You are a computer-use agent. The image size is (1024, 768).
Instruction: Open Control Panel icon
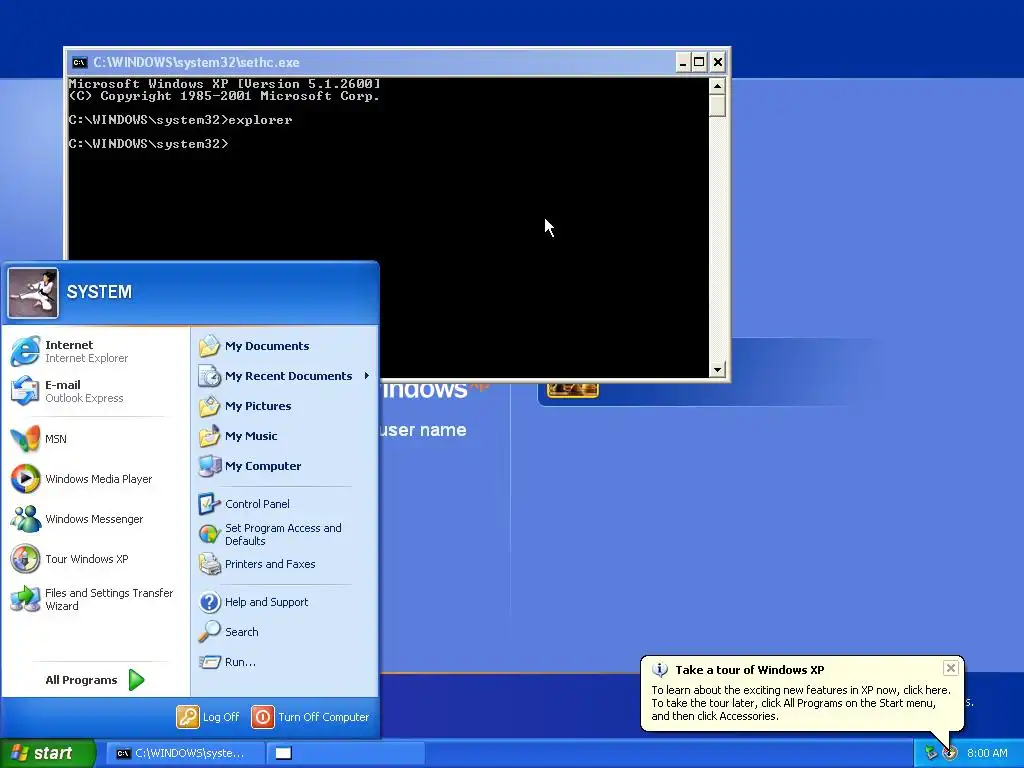click(210, 504)
